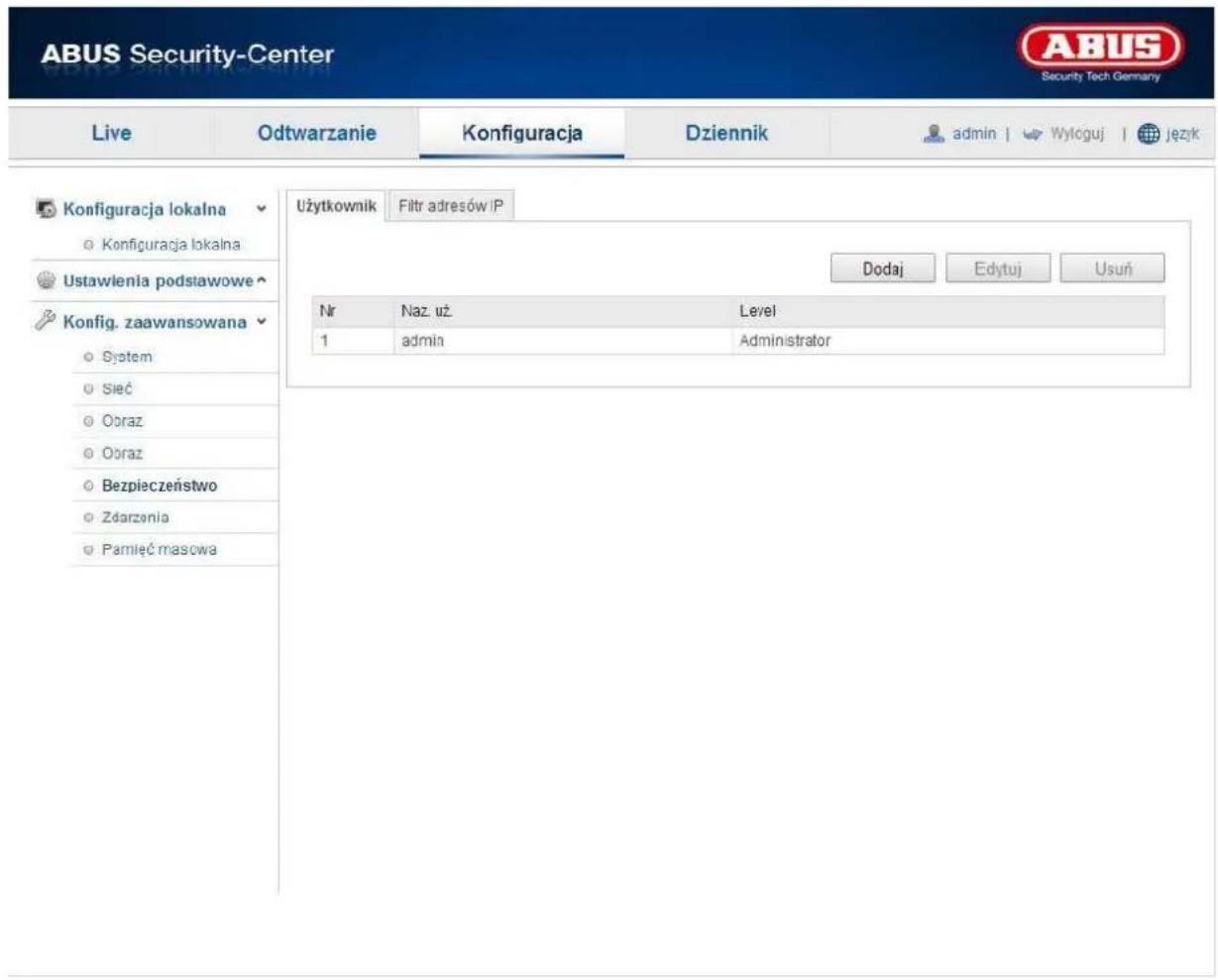Expand the Ustawienia podstawowe section arrow
1218x980 pixels.
click(x=263, y=280)
